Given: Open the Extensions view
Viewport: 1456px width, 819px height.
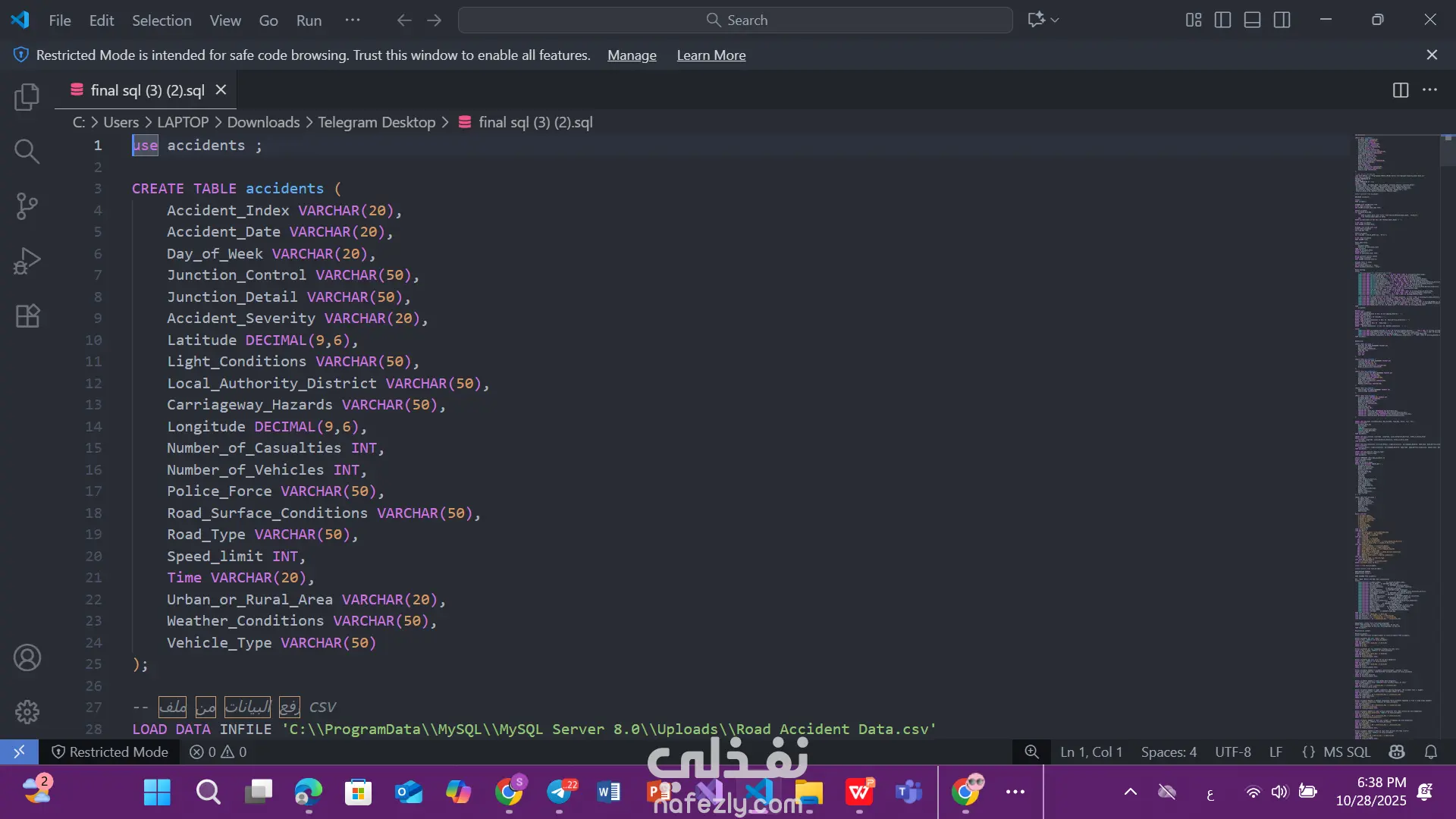Looking at the screenshot, I should (x=27, y=315).
